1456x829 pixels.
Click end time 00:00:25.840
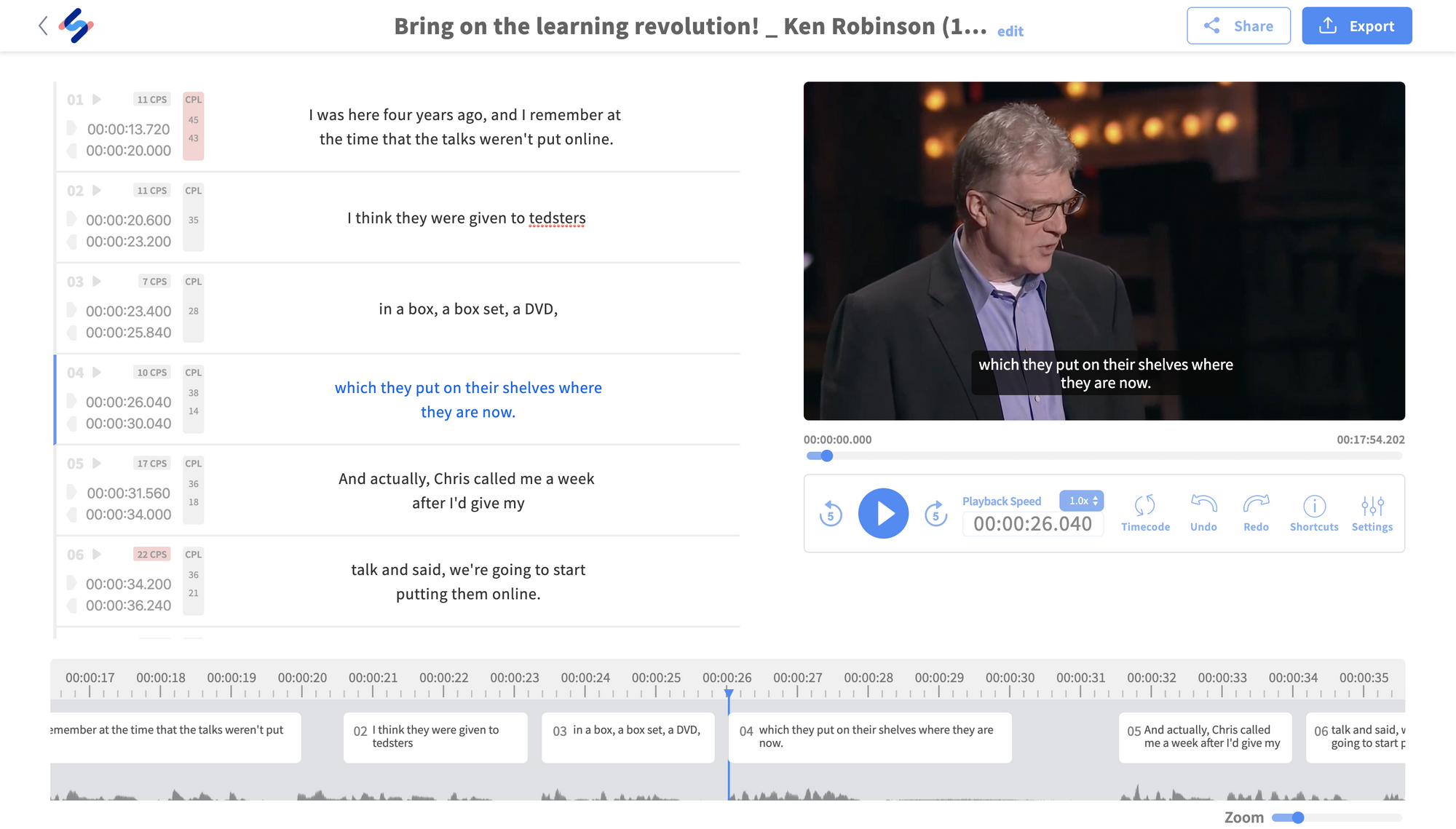[128, 333]
